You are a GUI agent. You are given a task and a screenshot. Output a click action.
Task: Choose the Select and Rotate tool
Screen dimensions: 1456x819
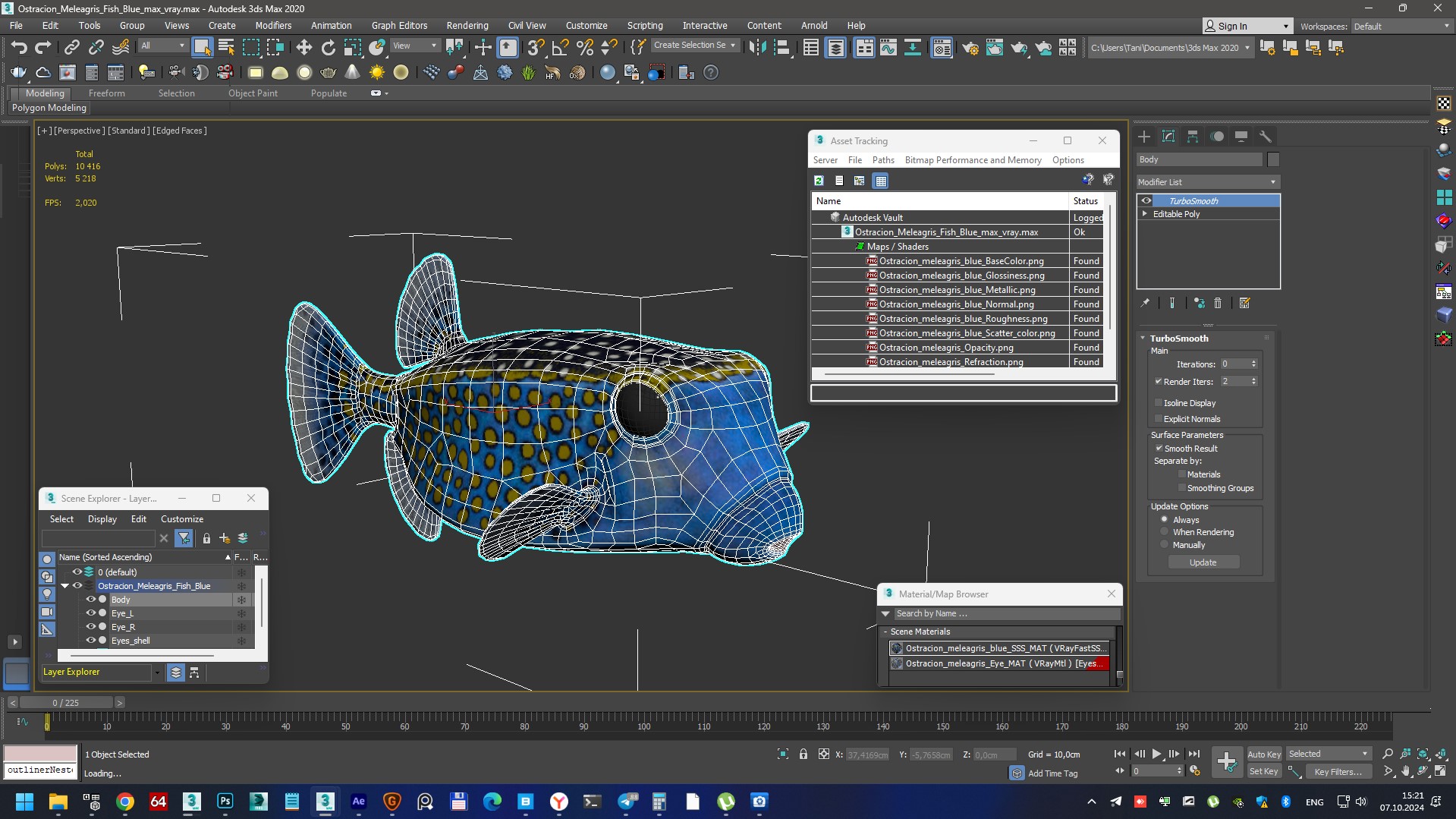pyautogui.click(x=328, y=48)
